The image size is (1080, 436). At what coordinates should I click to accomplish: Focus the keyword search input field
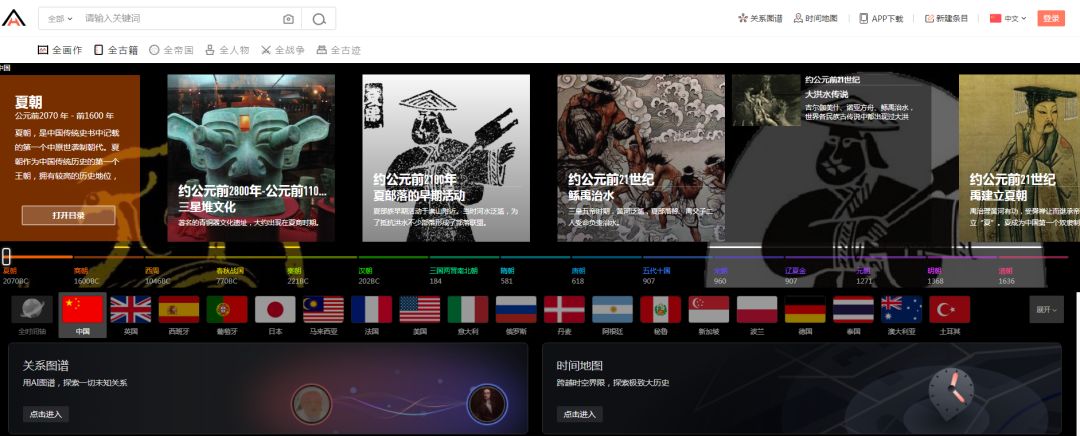179,19
